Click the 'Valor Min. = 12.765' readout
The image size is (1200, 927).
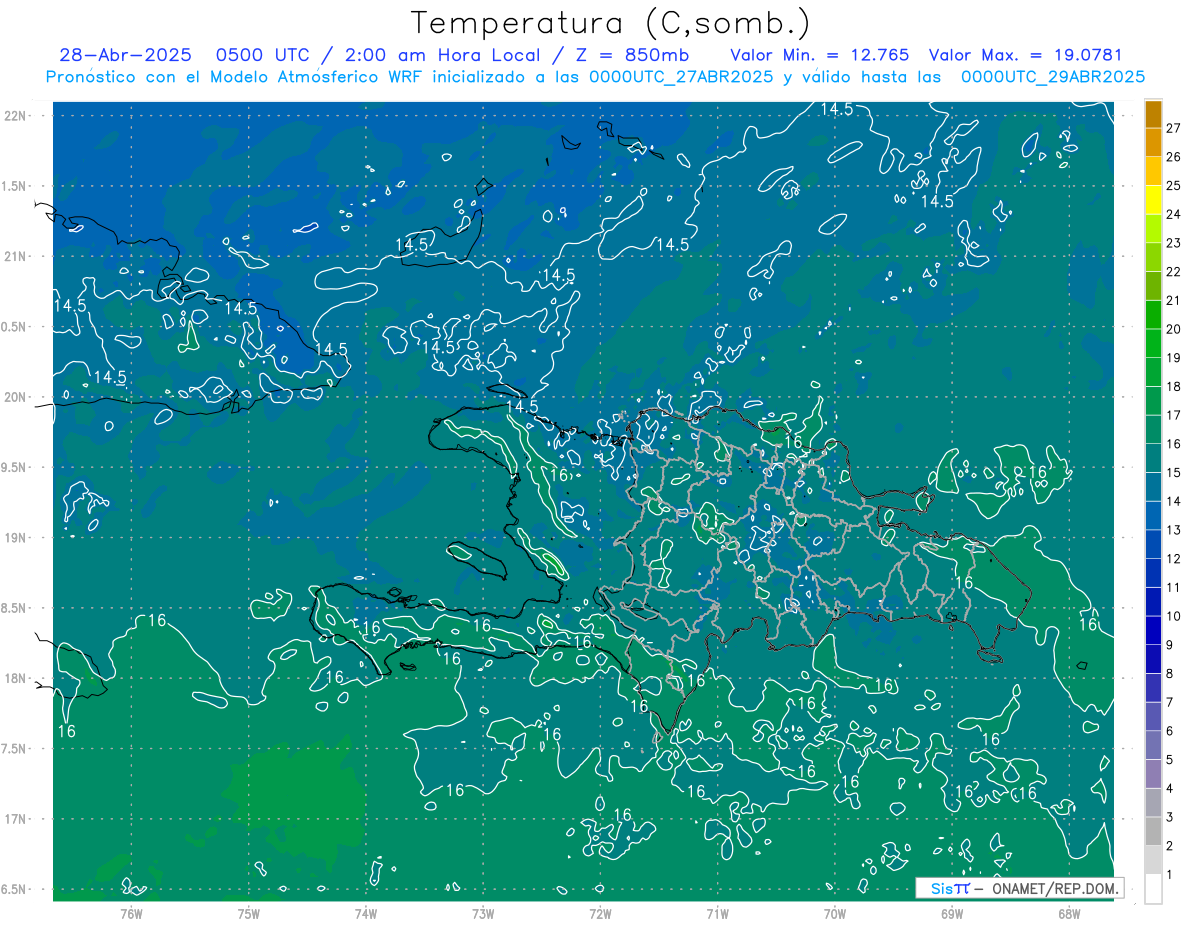tap(820, 55)
